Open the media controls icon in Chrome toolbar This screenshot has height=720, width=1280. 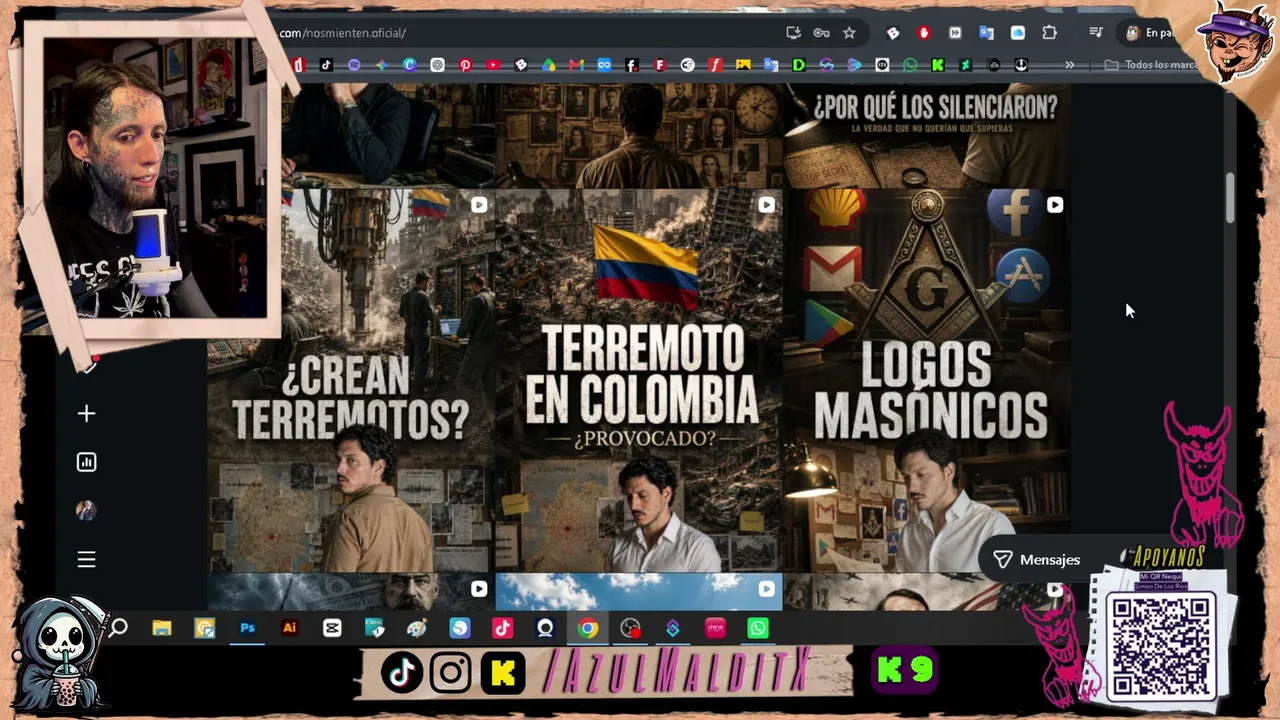1095,33
